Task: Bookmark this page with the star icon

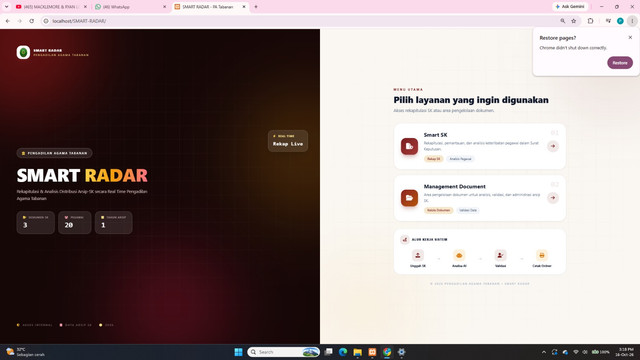Action: click(x=573, y=21)
